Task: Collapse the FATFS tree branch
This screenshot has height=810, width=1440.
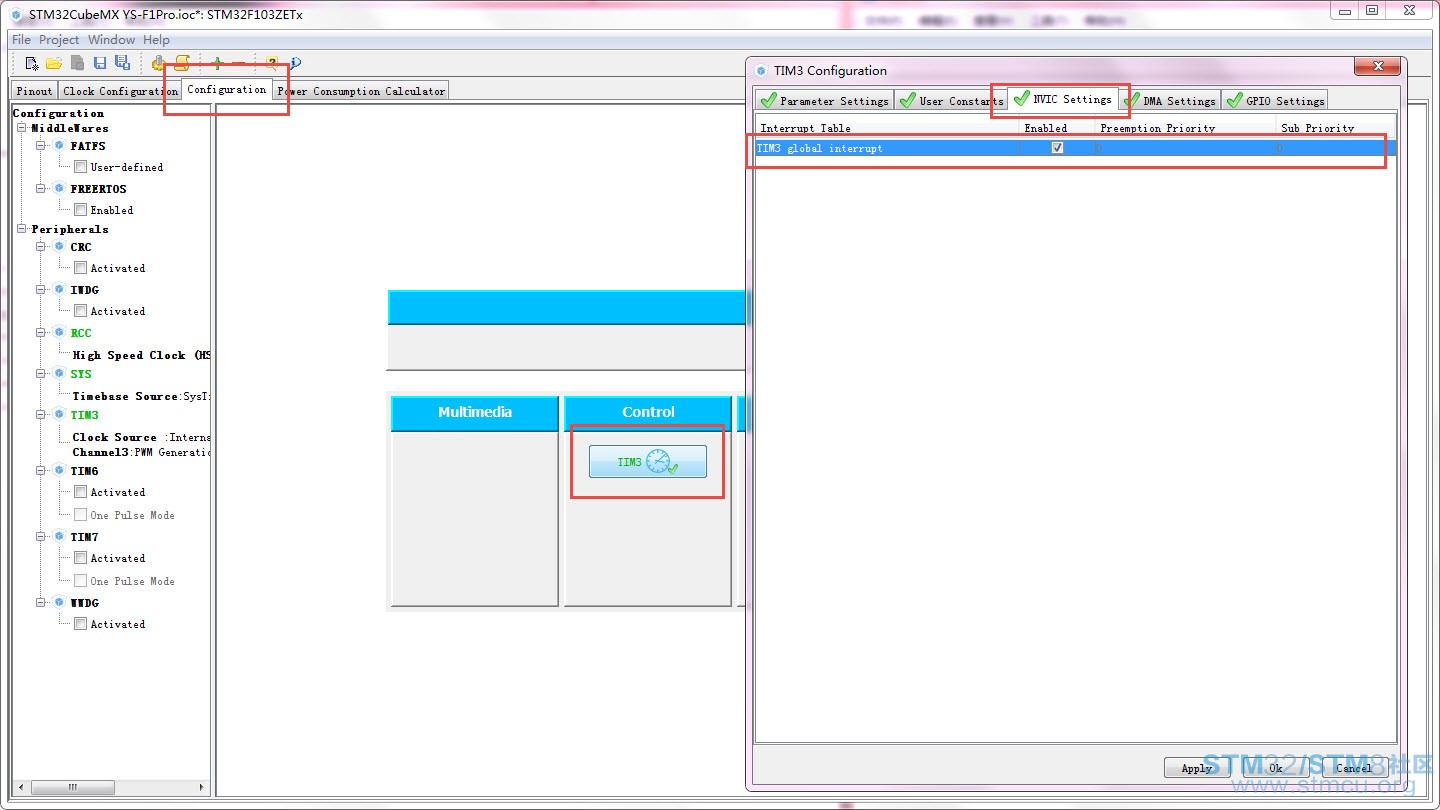Action: click(42, 146)
